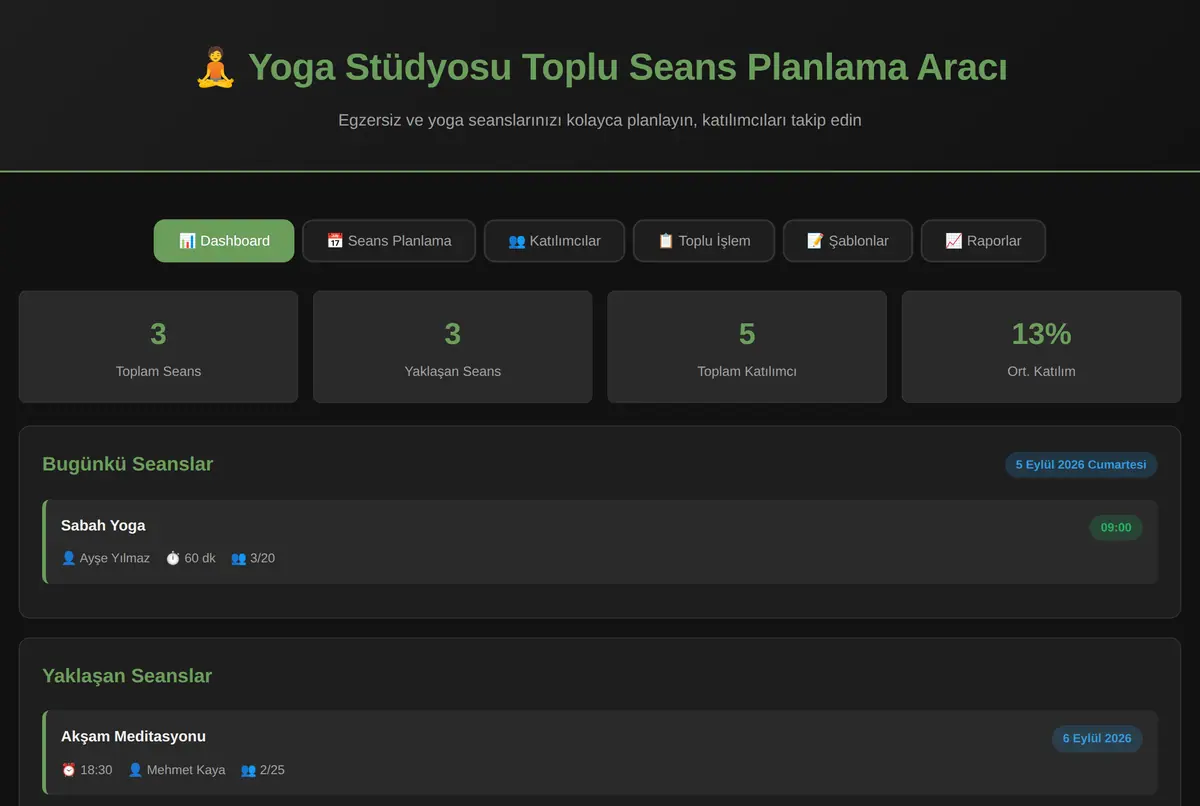Open the Katılımcılar tab
This screenshot has width=1200, height=806.
(x=554, y=241)
